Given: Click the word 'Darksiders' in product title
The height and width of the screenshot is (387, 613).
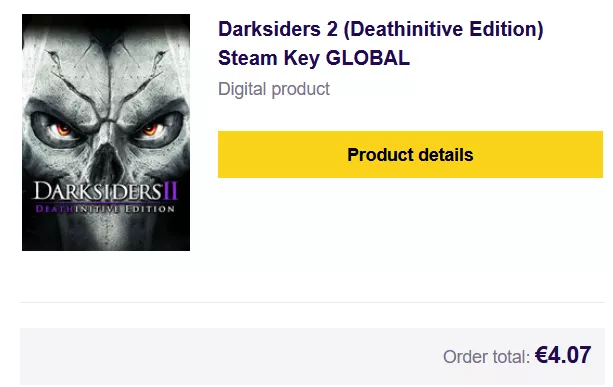Looking at the screenshot, I should pos(269,29).
